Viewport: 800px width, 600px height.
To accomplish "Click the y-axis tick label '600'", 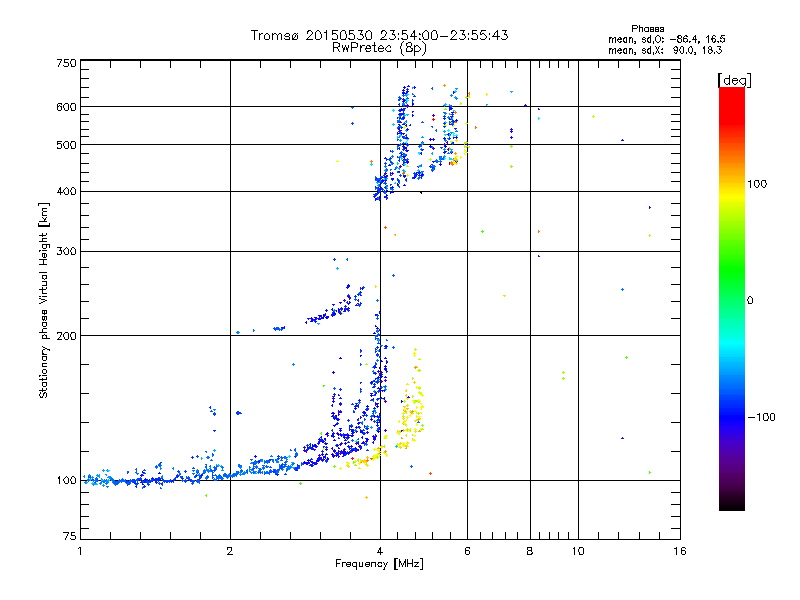I will [66, 107].
